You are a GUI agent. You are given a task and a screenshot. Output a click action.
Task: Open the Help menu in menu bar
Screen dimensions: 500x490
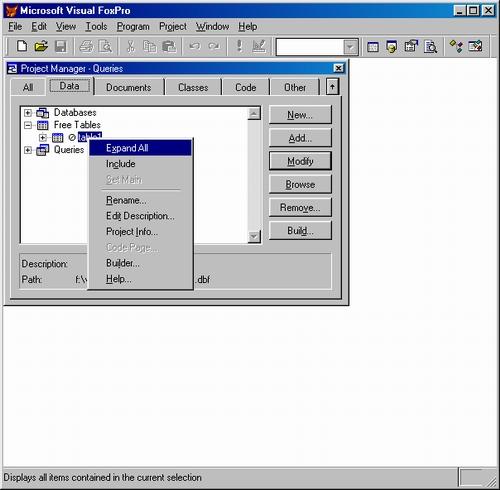[247, 27]
